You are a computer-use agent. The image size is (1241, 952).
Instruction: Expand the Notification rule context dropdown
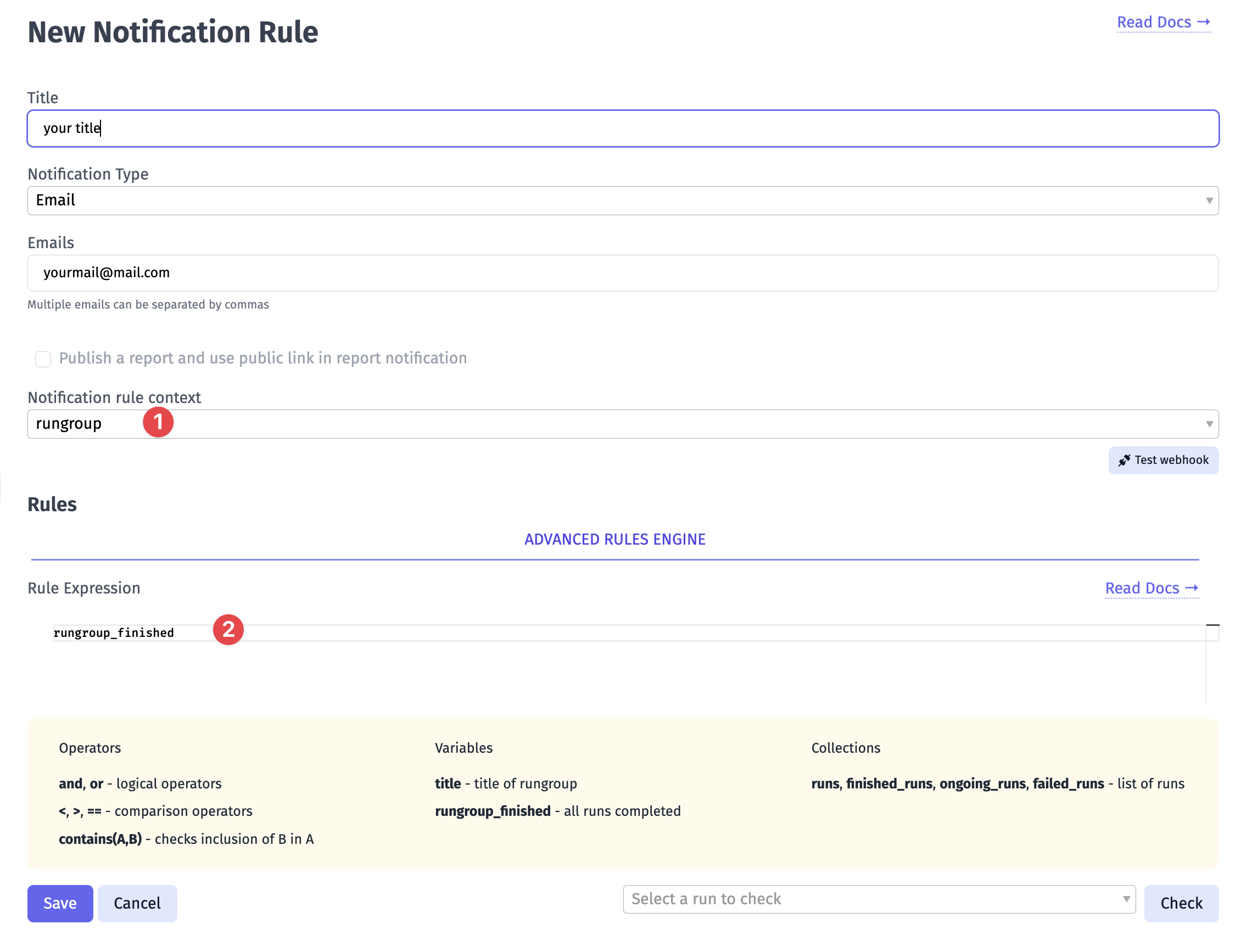click(623, 424)
